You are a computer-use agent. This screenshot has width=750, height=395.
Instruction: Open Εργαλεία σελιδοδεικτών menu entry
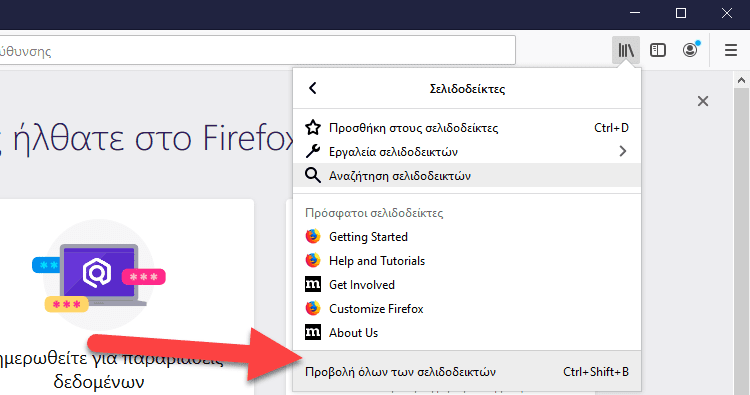click(x=467, y=152)
